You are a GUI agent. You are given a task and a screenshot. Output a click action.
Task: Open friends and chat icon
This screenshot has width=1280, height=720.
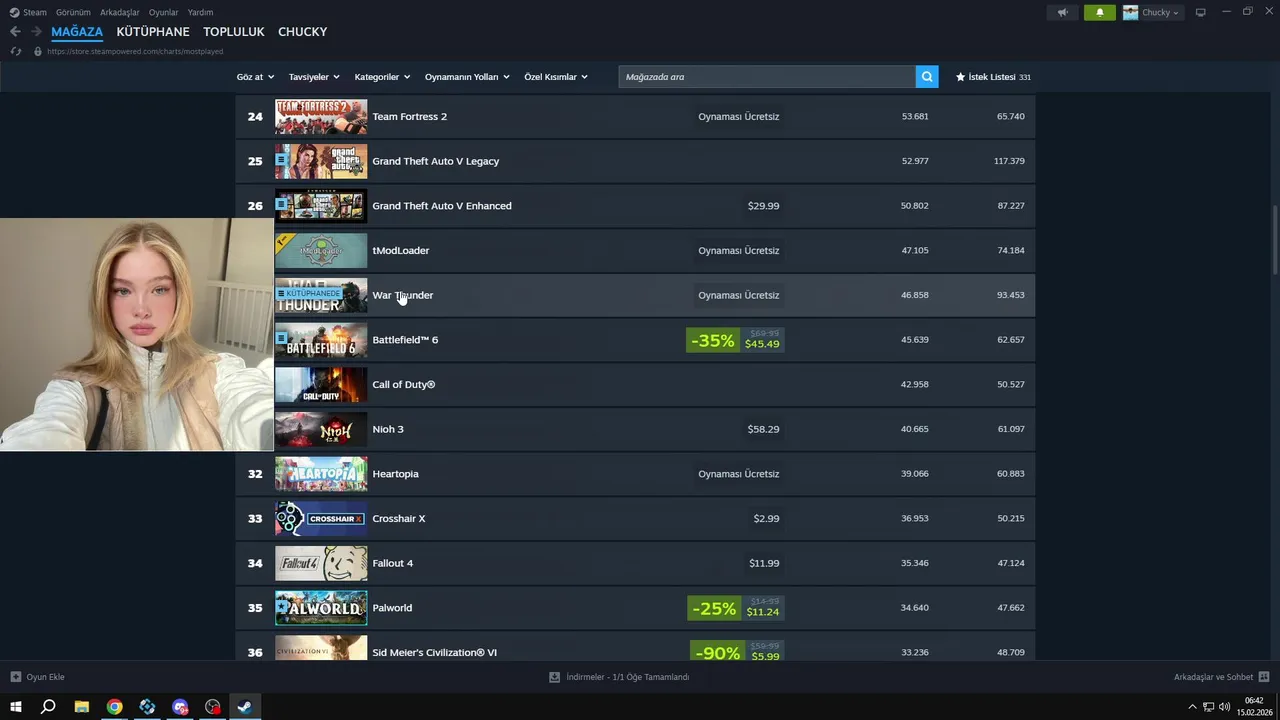click(1264, 677)
